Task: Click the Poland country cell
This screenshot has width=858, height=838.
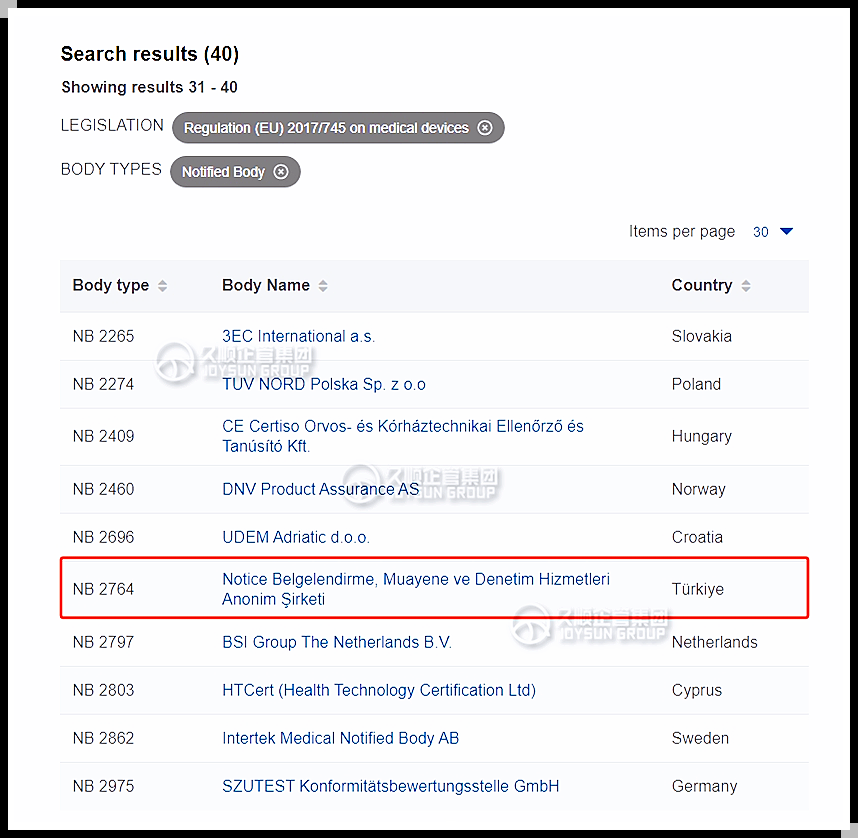Action: 696,384
